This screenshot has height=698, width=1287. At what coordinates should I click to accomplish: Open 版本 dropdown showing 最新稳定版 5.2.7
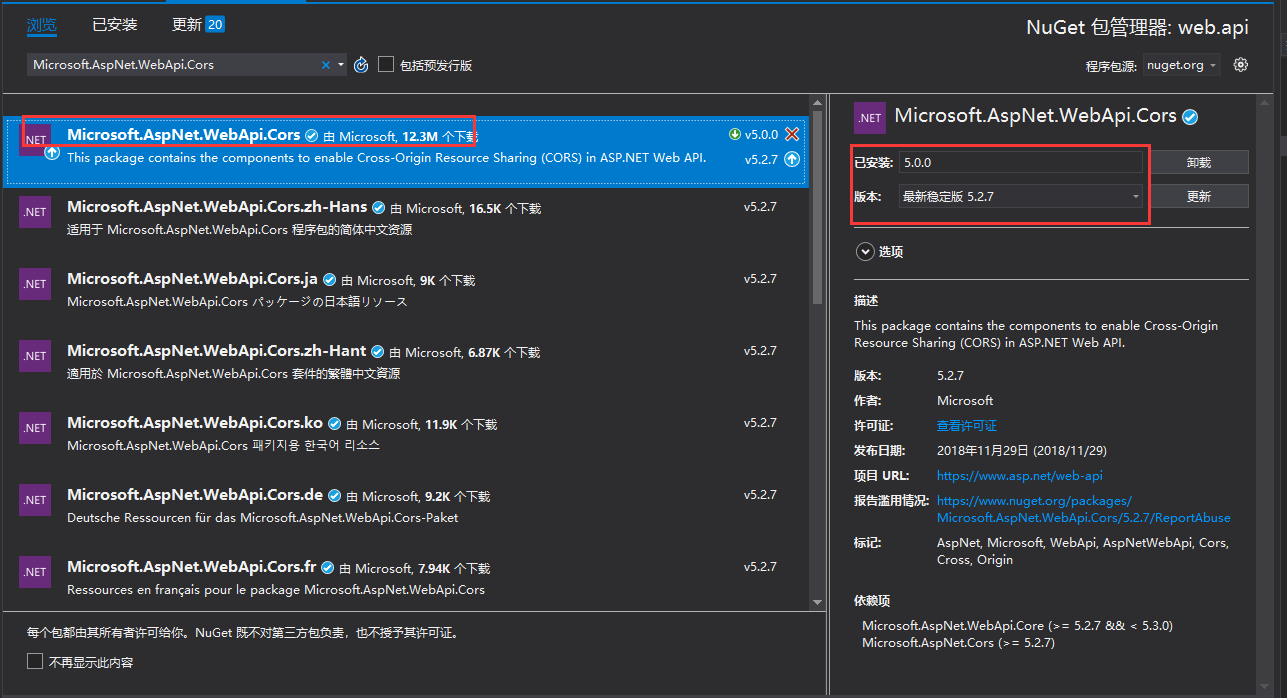tap(1021, 196)
